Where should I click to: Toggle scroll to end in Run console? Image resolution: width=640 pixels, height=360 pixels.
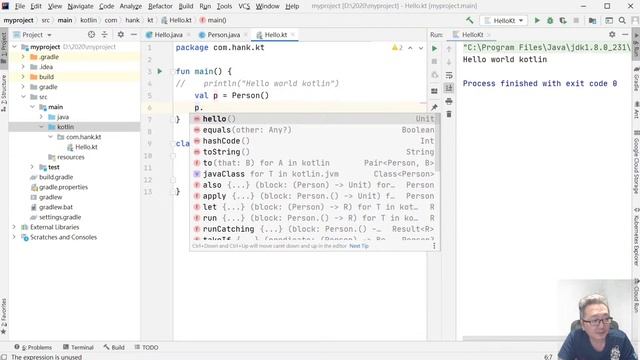pyautogui.click(x=449, y=88)
